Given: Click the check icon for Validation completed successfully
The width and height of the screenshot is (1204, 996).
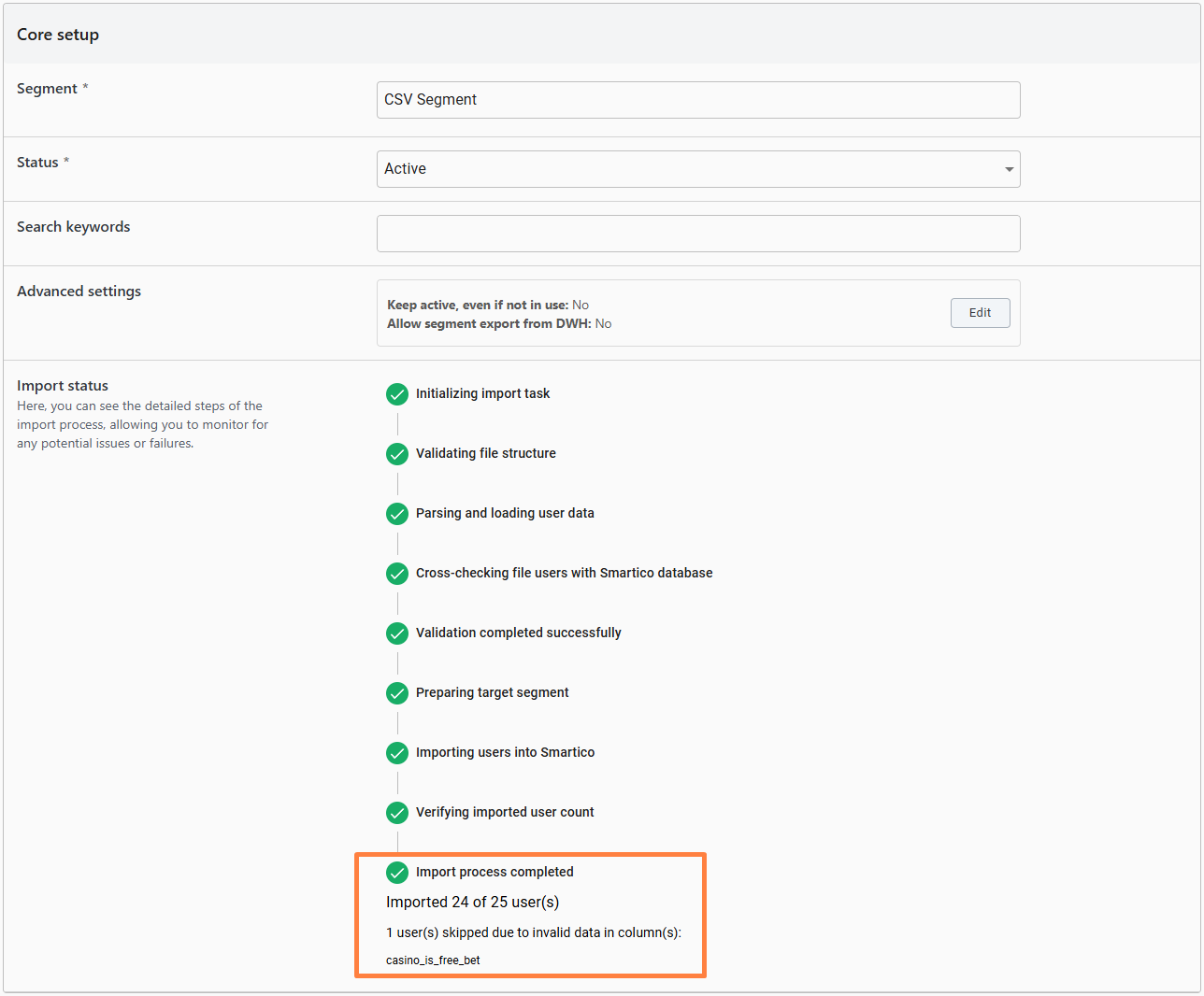Looking at the screenshot, I should [397, 633].
